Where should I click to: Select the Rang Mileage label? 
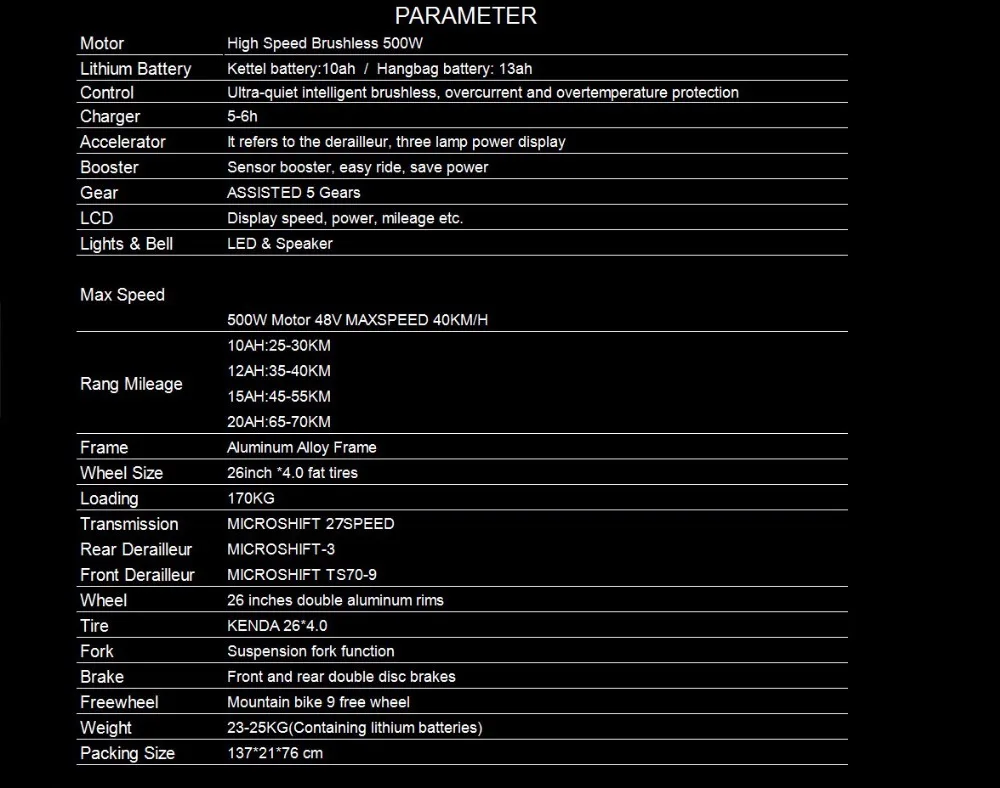pyautogui.click(x=131, y=384)
